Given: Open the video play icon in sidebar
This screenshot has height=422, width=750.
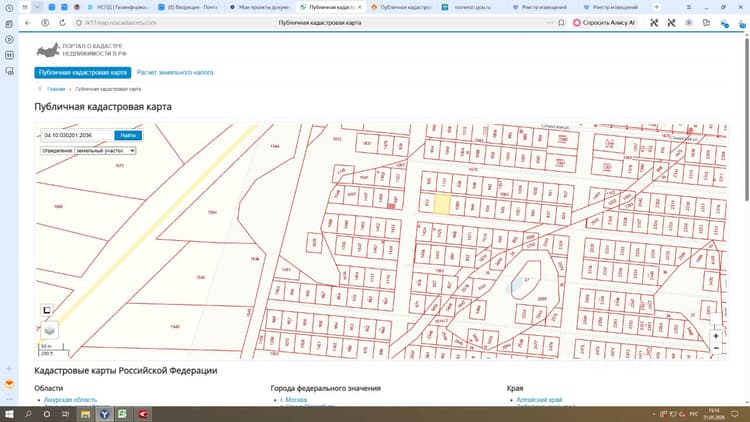Looking at the screenshot, I should [x=9, y=40].
